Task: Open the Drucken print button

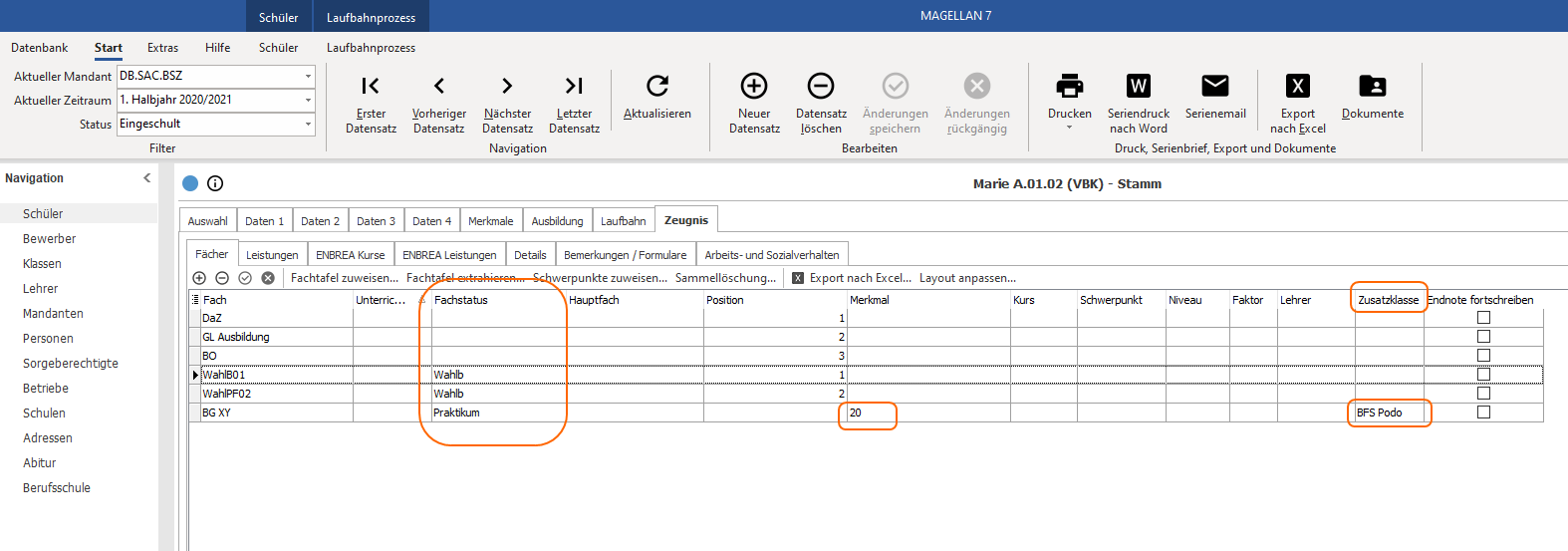Action: coord(1070,96)
